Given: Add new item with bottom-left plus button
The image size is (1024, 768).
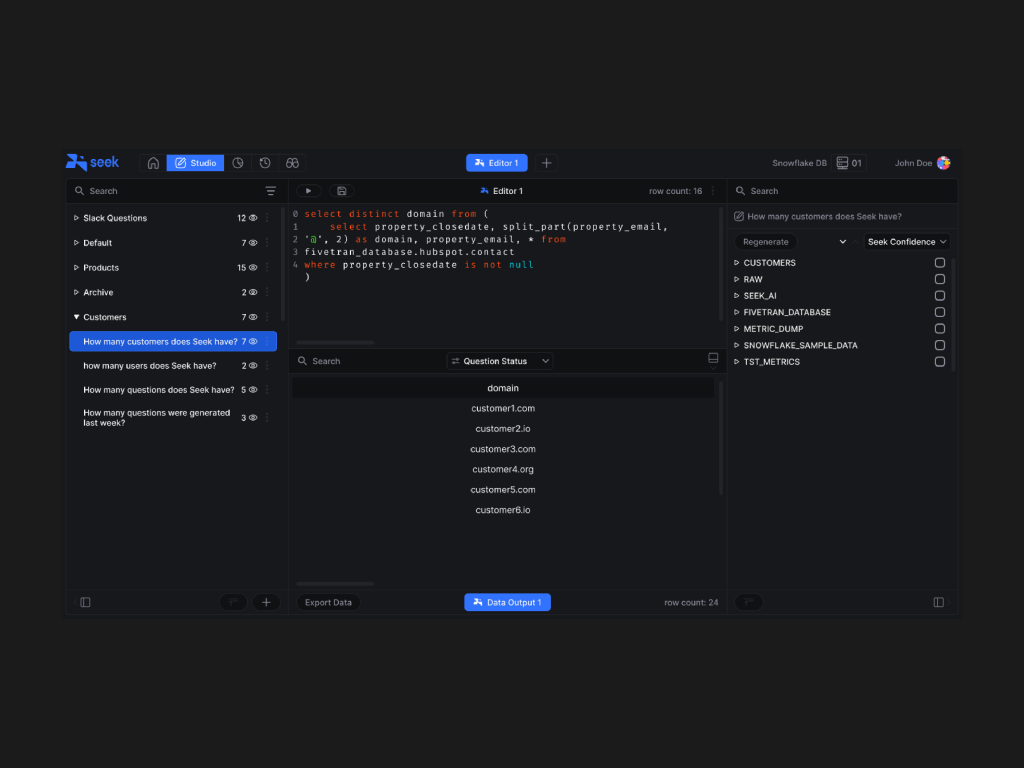Looking at the screenshot, I should (266, 602).
